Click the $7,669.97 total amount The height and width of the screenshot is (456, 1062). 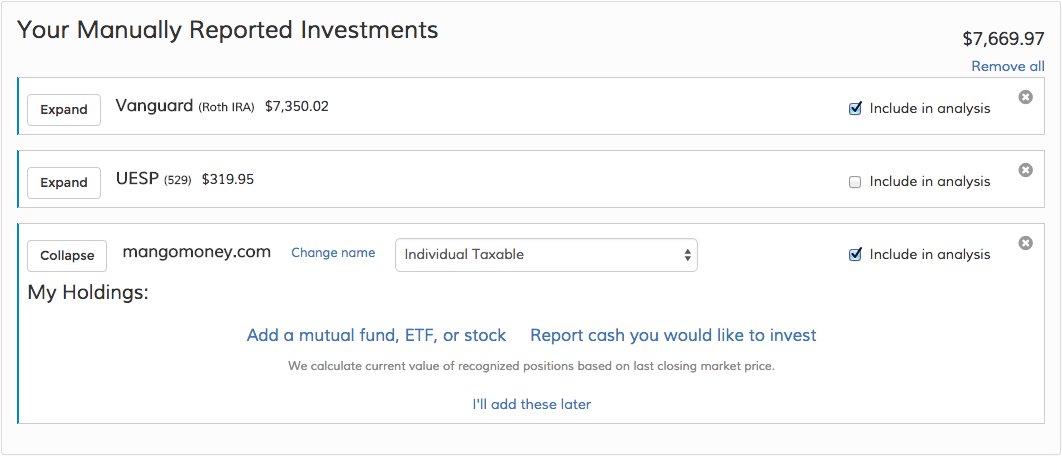pyautogui.click(x=1003, y=39)
